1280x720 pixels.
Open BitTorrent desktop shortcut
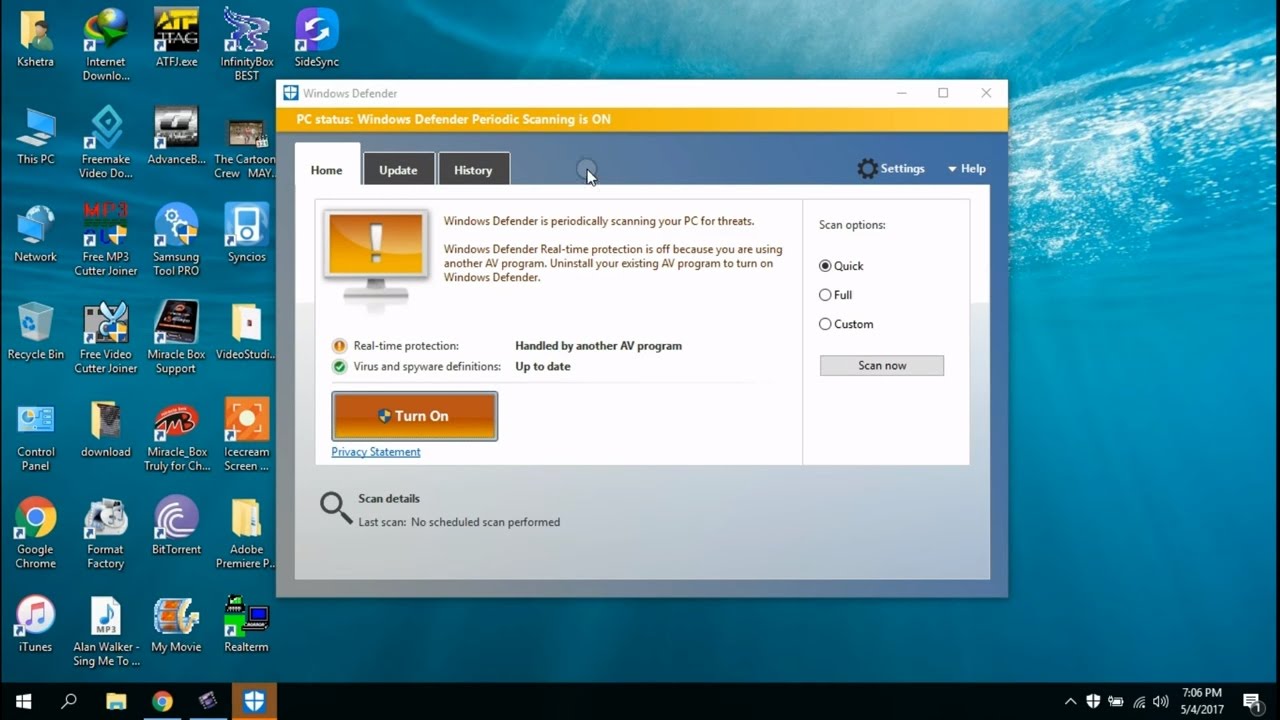176,525
